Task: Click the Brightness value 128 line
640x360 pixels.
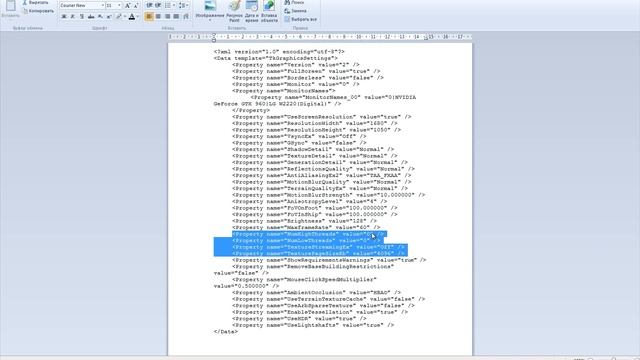Action: 304,221
